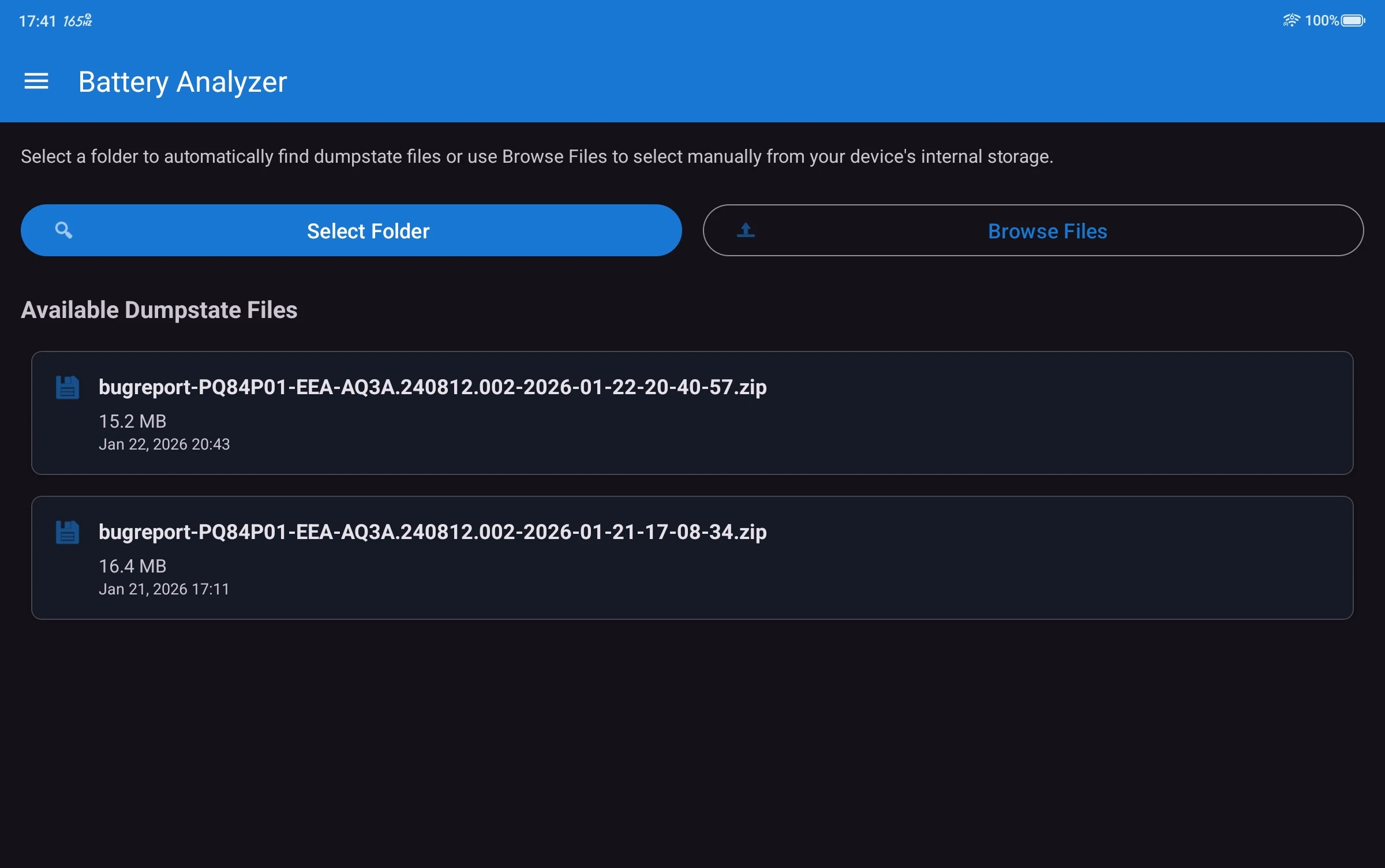
Task: Click the 16.4 MB size label
Action: (x=132, y=566)
